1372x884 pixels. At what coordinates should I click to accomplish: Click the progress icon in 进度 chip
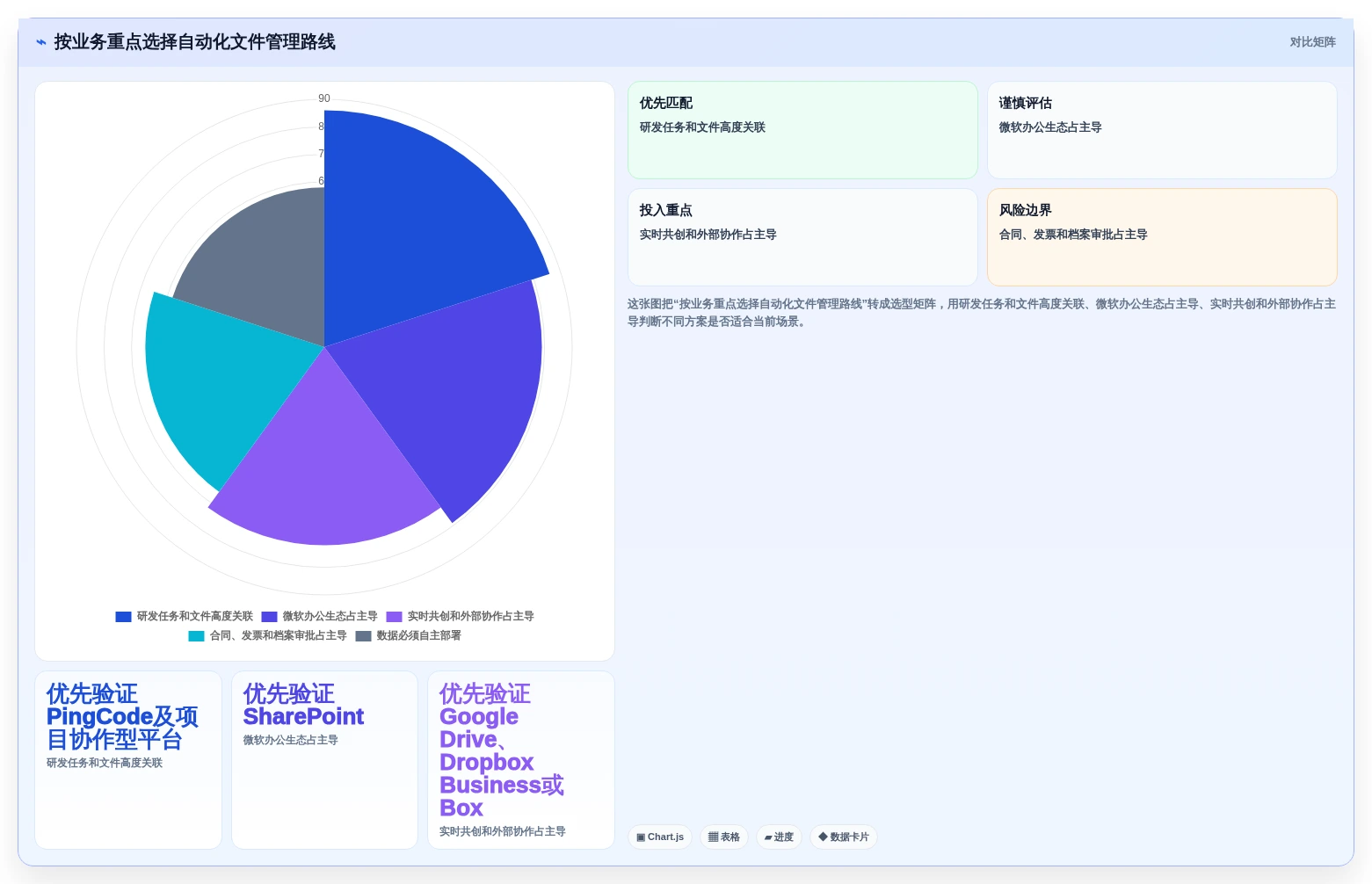tap(768, 838)
